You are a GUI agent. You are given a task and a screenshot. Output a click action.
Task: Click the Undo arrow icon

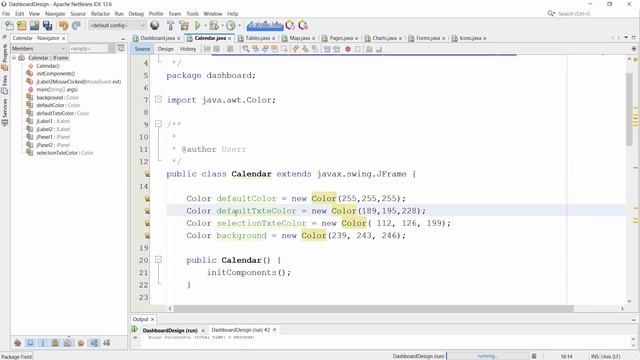[63, 25]
